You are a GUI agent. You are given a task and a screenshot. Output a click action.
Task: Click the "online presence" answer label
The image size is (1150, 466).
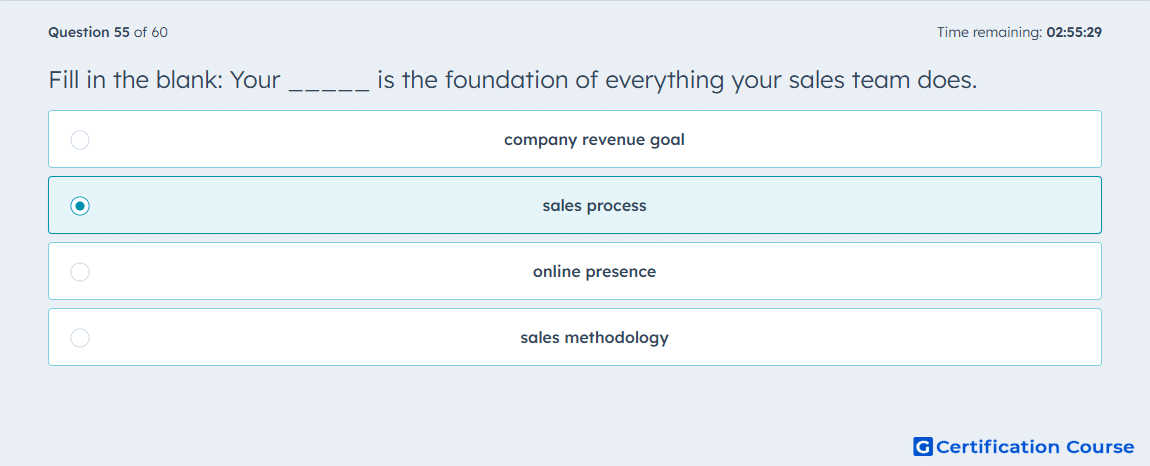click(x=594, y=272)
